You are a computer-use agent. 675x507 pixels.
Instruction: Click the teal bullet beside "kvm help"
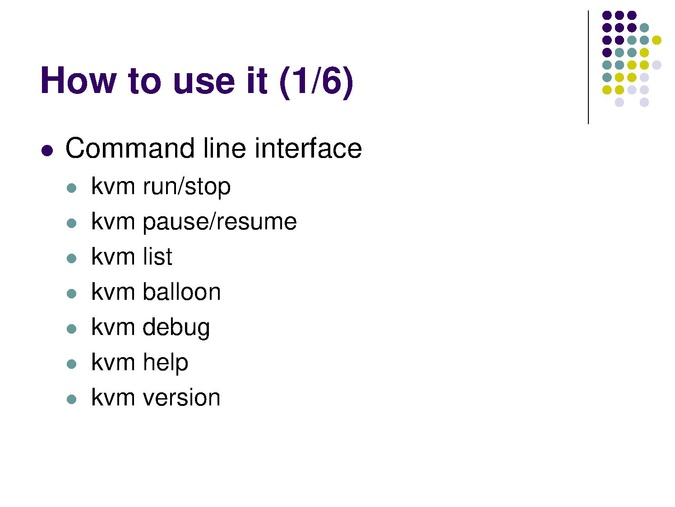tap(71, 364)
